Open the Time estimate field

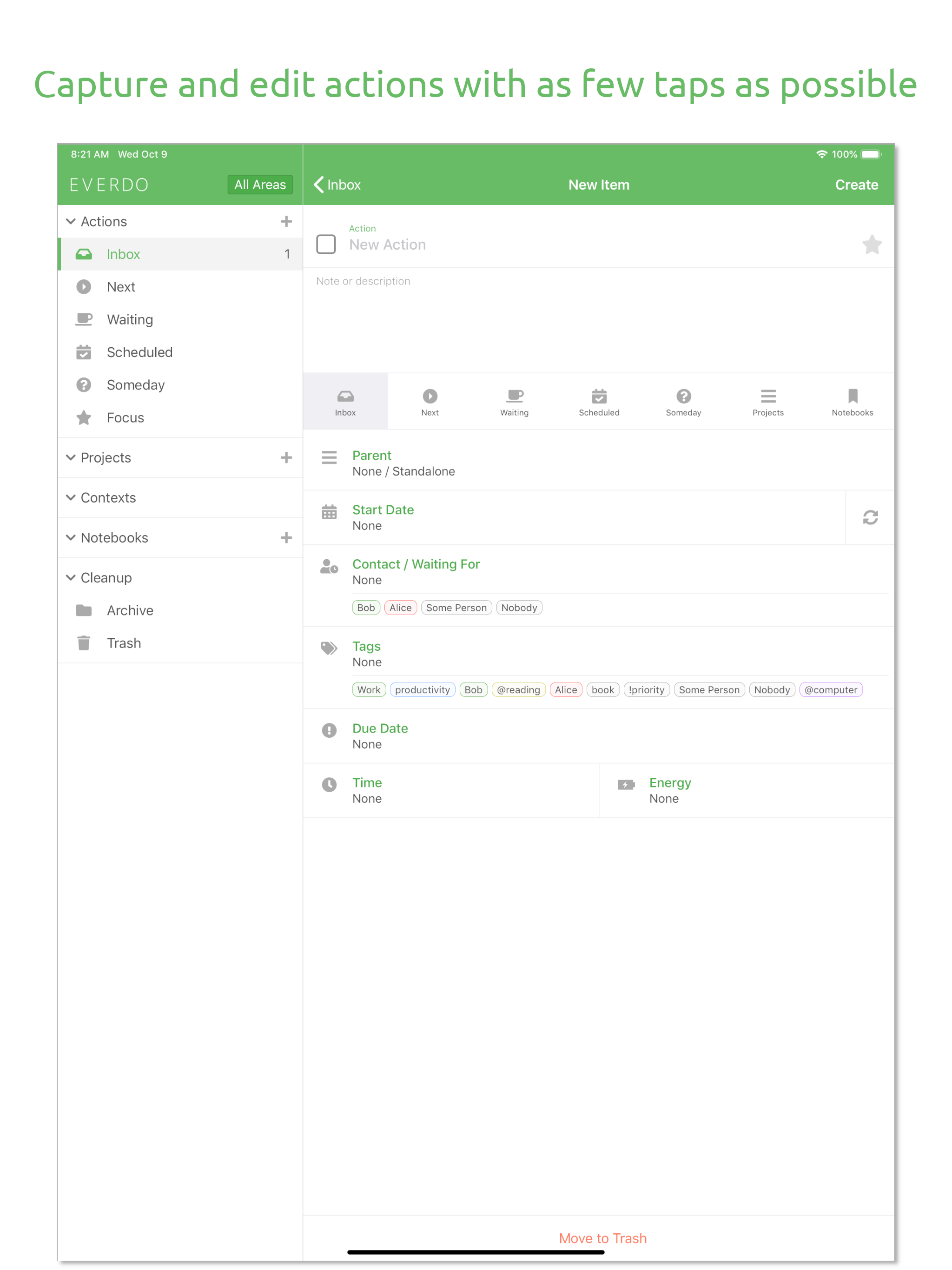pos(451,791)
